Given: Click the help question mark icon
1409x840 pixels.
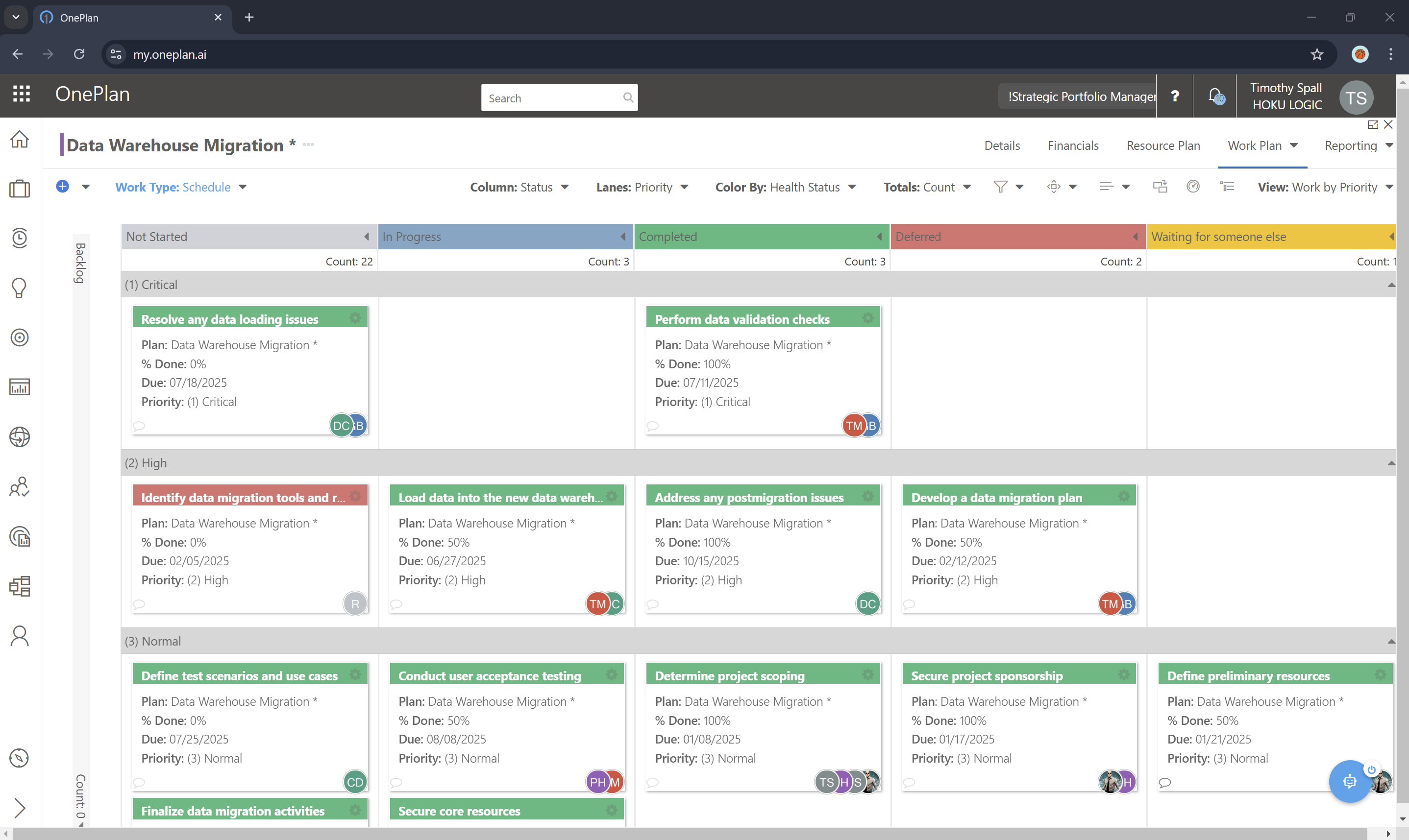Looking at the screenshot, I should pos(1175,96).
